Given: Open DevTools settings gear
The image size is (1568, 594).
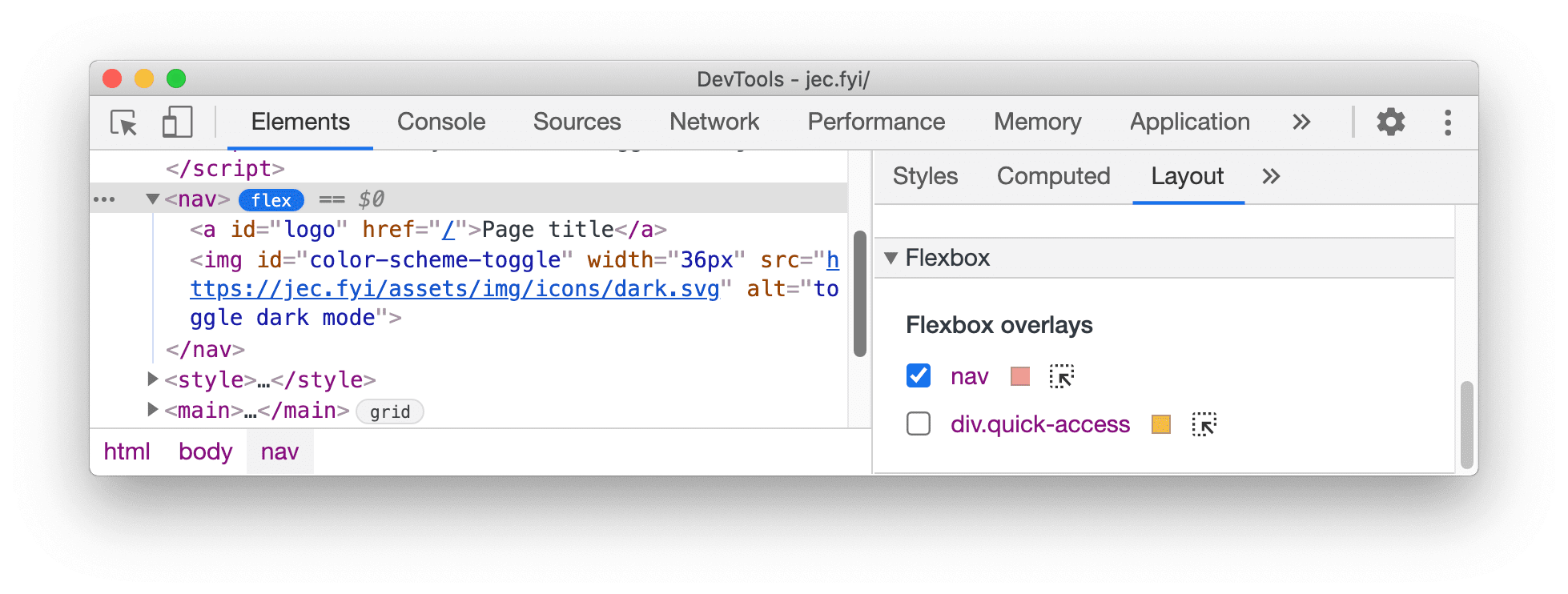Looking at the screenshot, I should [1390, 122].
